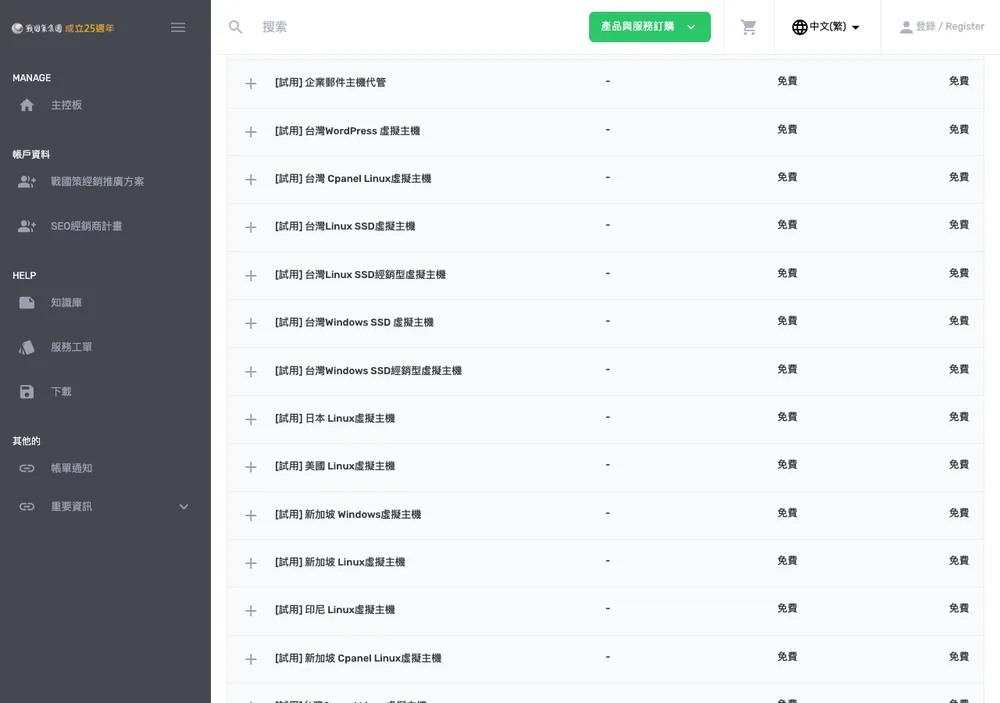Click the folder icon for 知識庫
The width and height of the screenshot is (1000, 703).
click(27, 302)
